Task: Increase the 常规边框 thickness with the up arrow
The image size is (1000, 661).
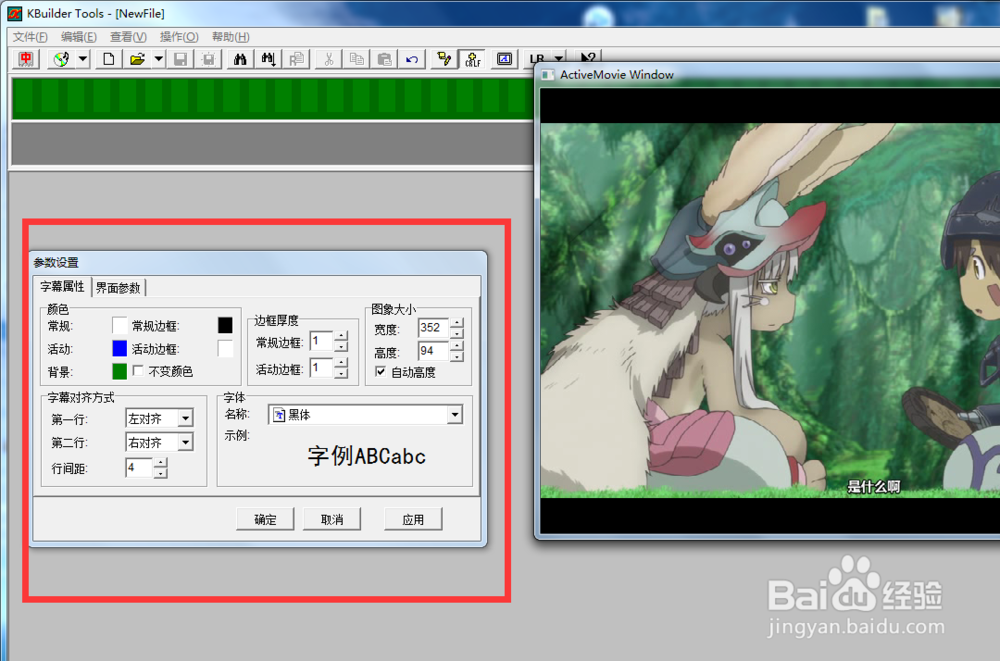Action: coord(342,336)
